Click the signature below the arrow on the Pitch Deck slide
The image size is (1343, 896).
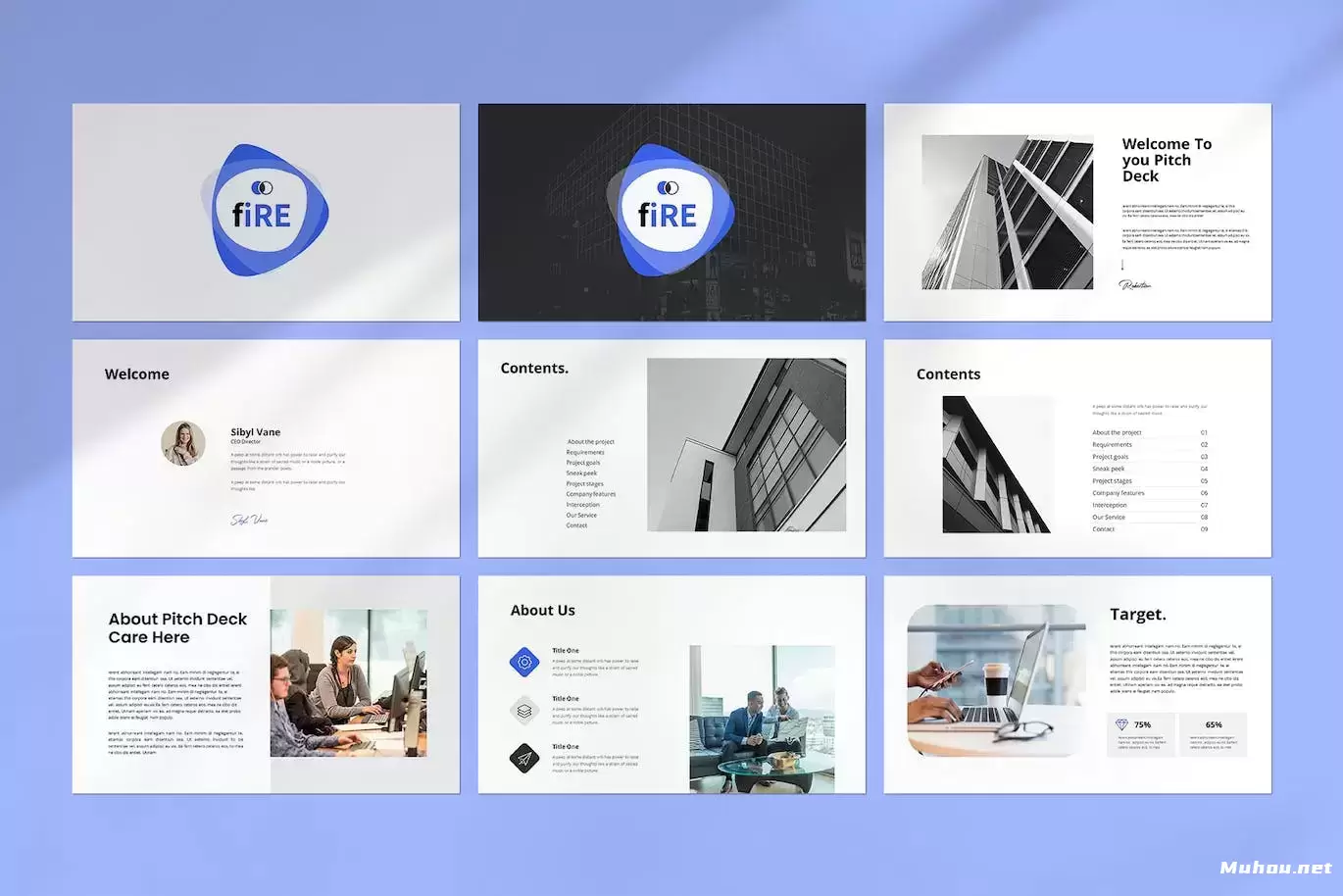tap(1135, 285)
